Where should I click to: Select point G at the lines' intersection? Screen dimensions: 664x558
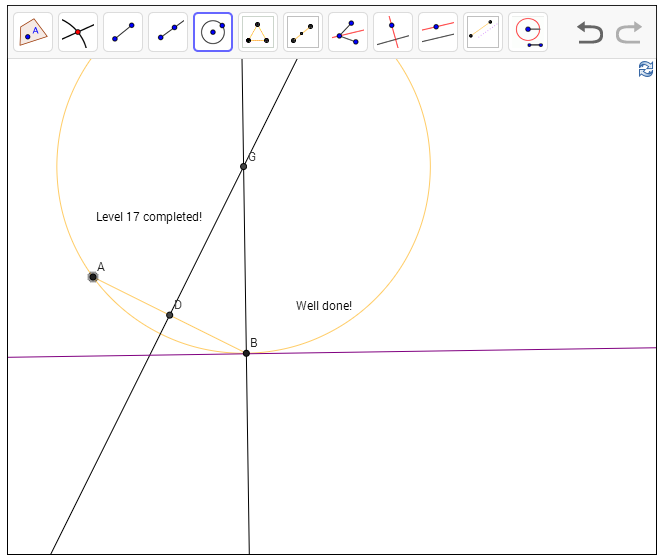click(243, 166)
